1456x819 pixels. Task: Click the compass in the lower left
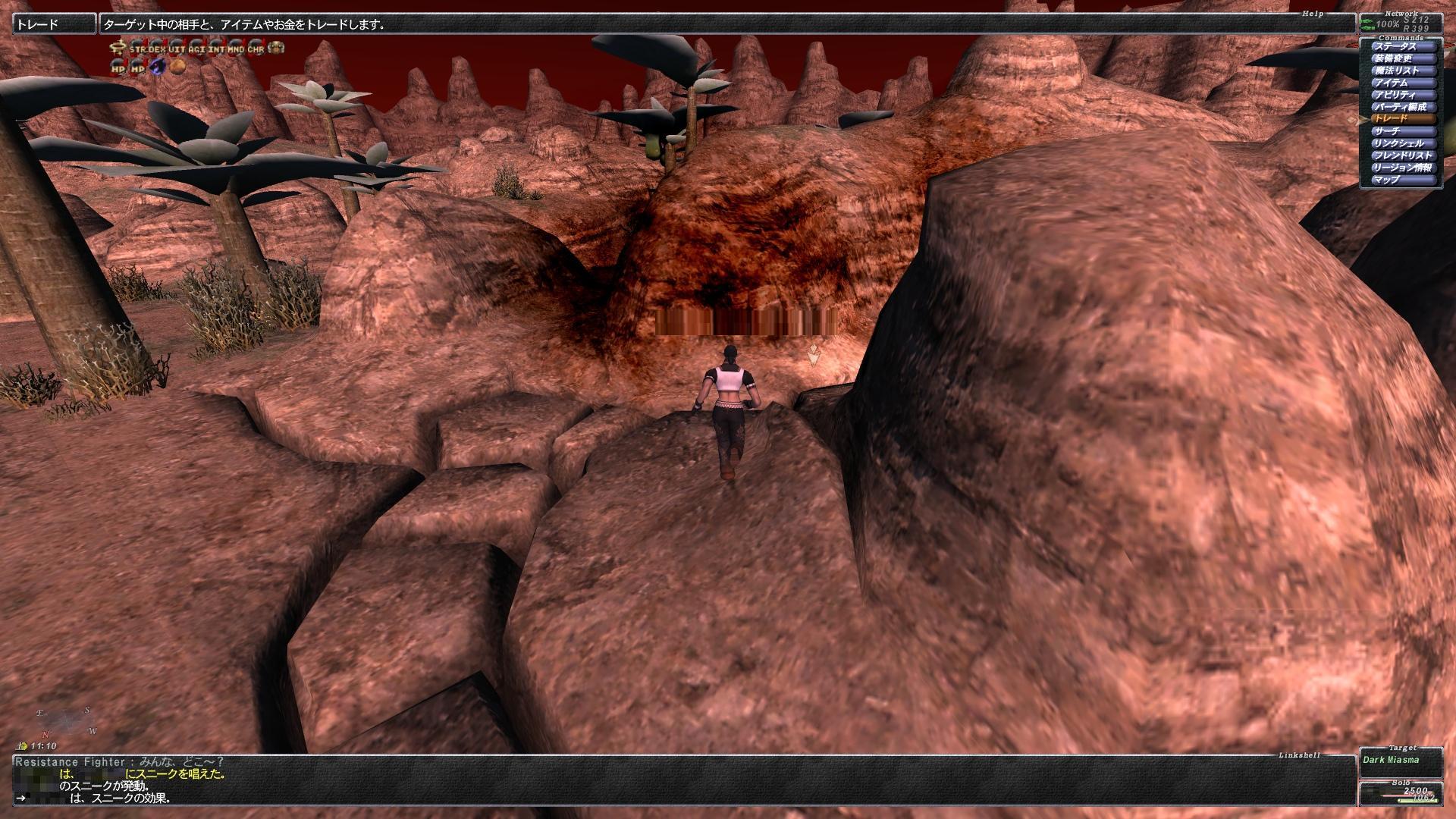pyautogui.click(x=64, y=720)
